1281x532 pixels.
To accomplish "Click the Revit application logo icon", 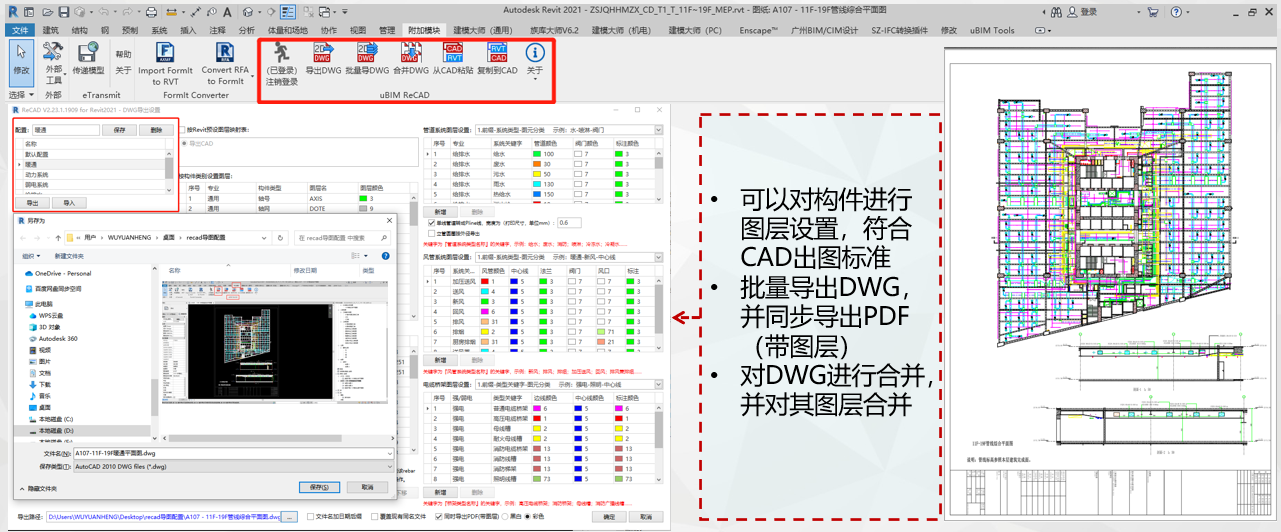I will point(12,12).
